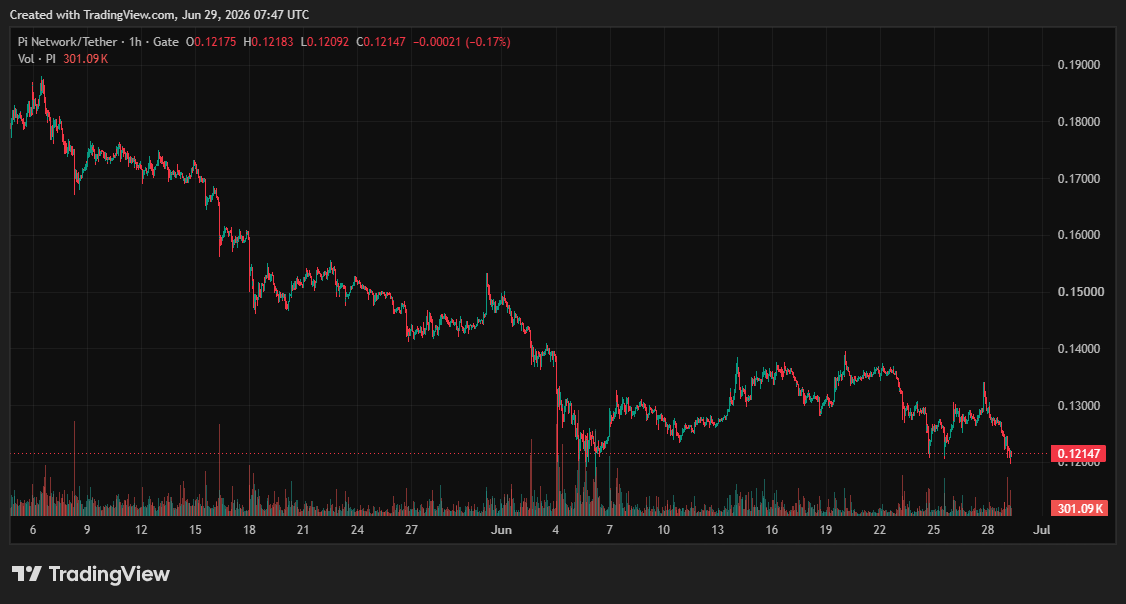The image size is (1126, 604).
Task: Click the TradingView logo at bottom left
Action: pyautogui.click(x=90, y=574)
